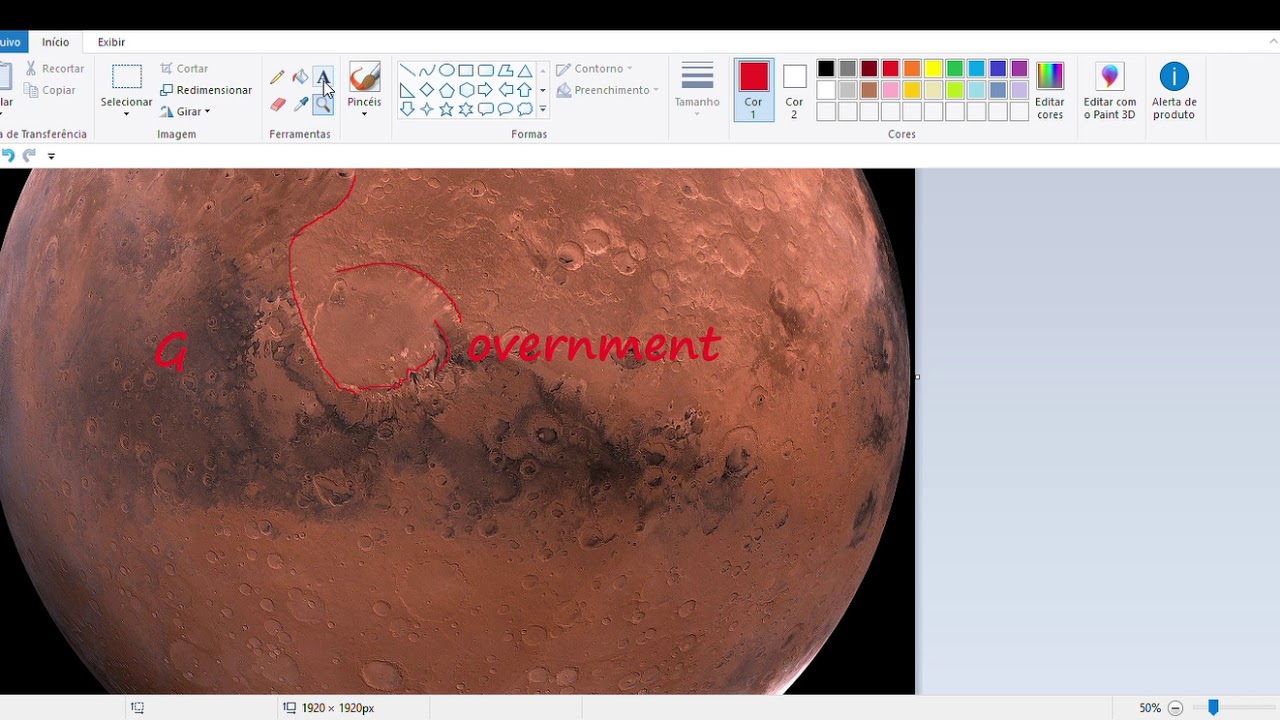Choose the curve shape
The height and width of the screenshot is (720, 1280).
click(x=427, y=70)
